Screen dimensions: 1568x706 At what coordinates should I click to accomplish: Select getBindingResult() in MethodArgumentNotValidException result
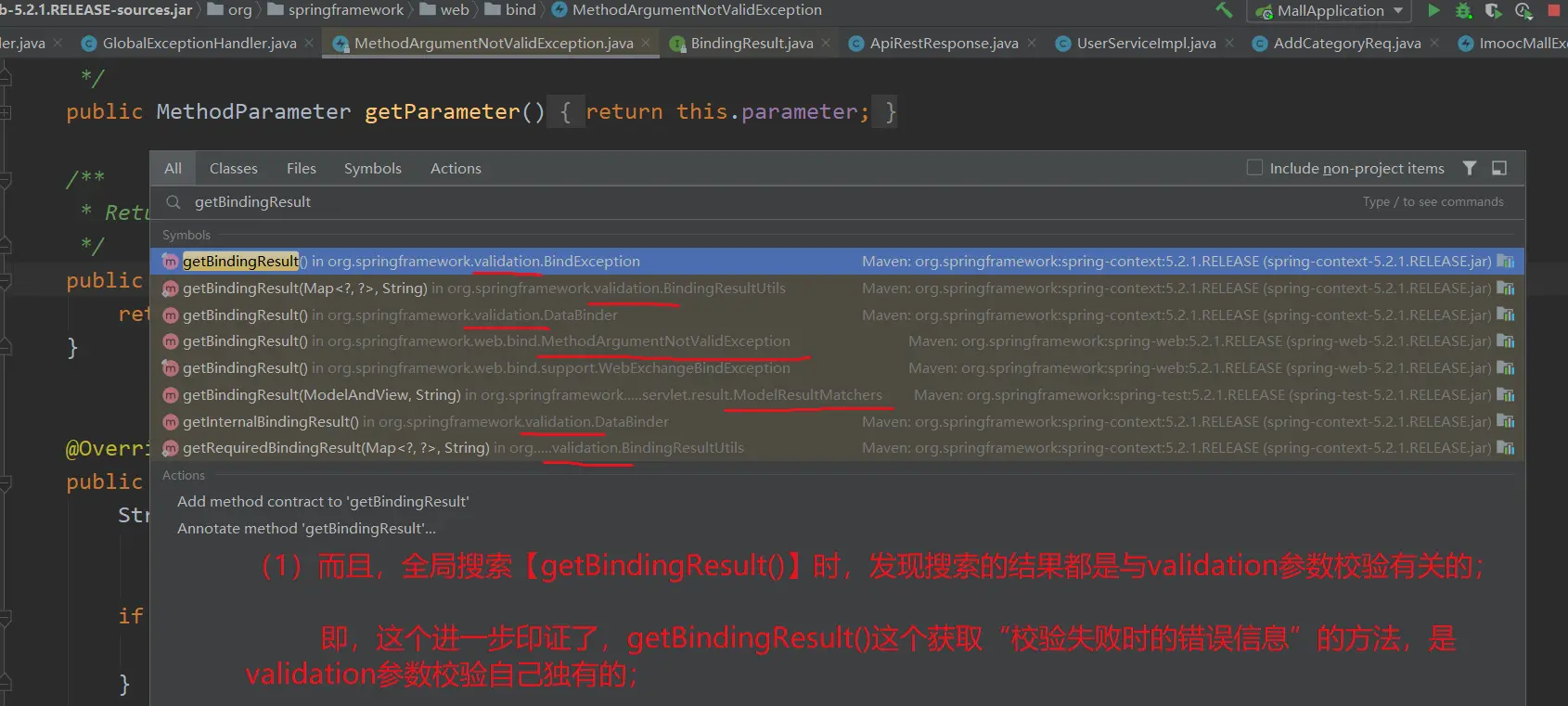pos(486,341)
